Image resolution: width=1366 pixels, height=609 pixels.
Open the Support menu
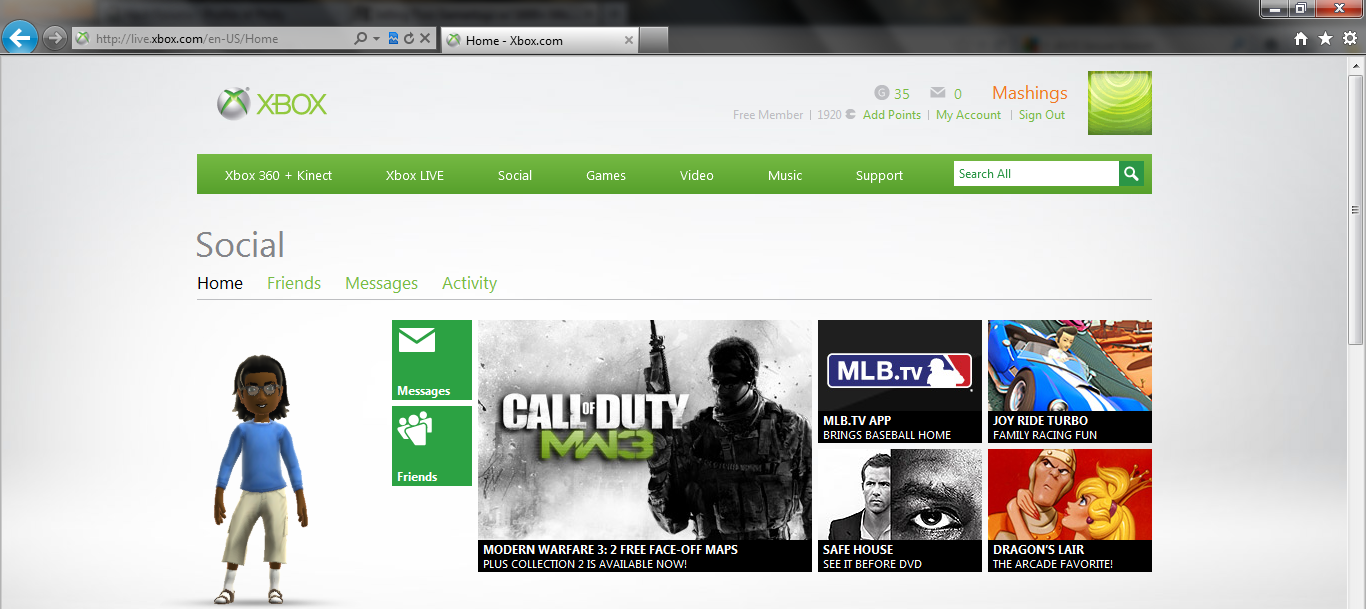tap(879, 175)
